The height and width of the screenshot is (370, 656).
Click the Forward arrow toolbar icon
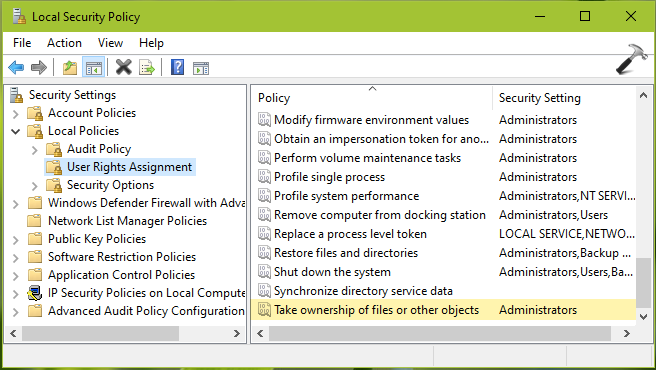39,67
